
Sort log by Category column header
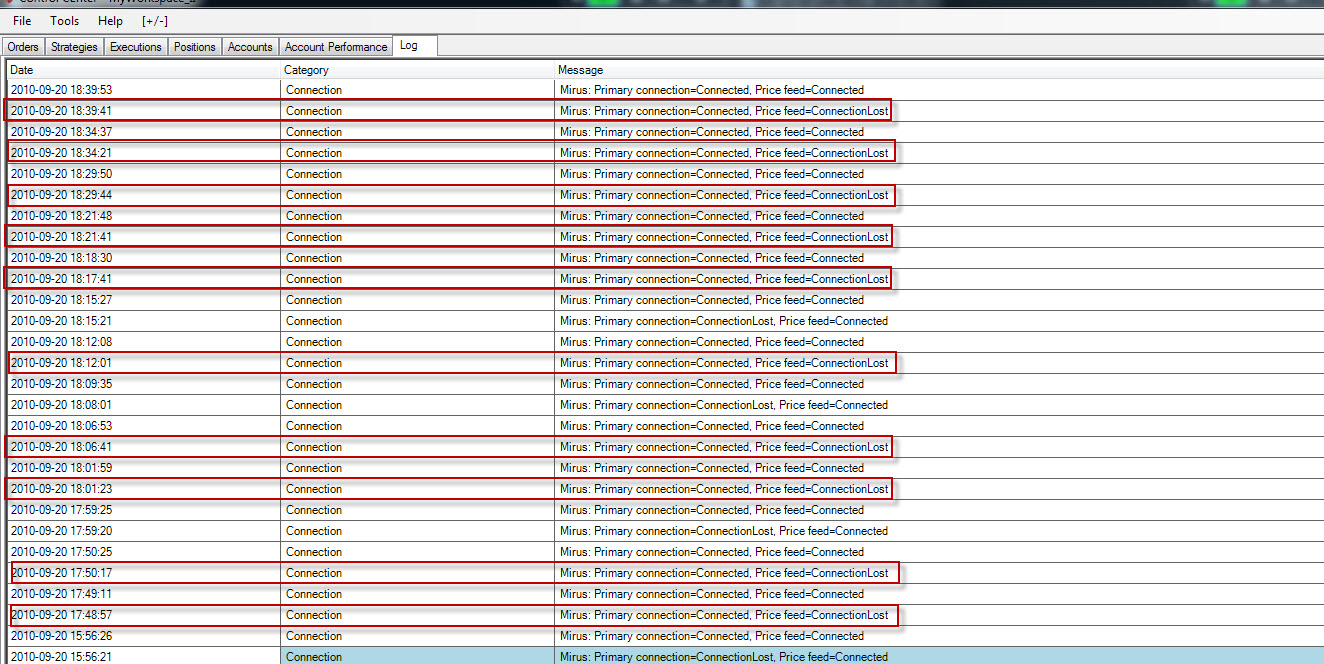pyautogui.click(x=418, y=70)
